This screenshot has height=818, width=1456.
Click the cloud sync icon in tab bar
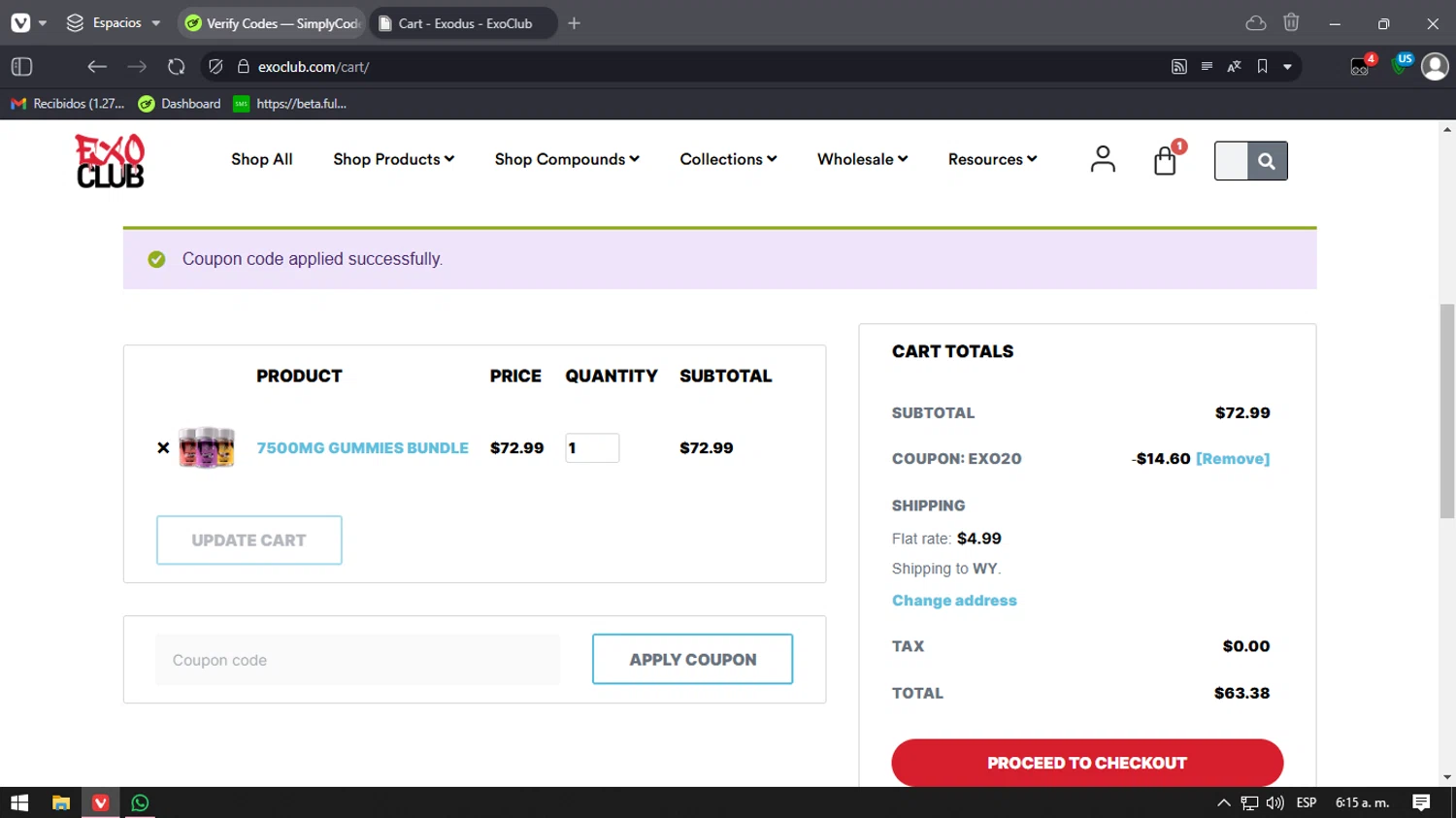pos(1256,23)
